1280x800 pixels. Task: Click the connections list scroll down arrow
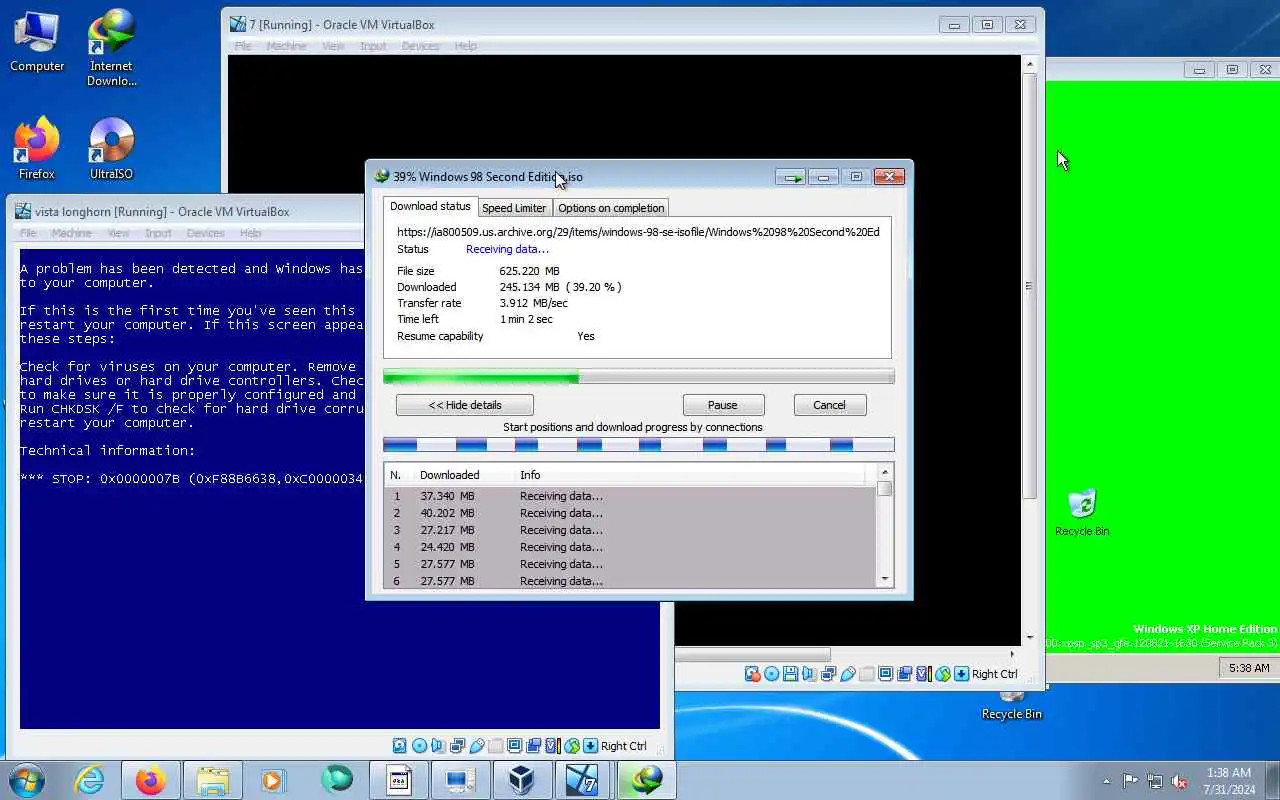coord(885,579)
